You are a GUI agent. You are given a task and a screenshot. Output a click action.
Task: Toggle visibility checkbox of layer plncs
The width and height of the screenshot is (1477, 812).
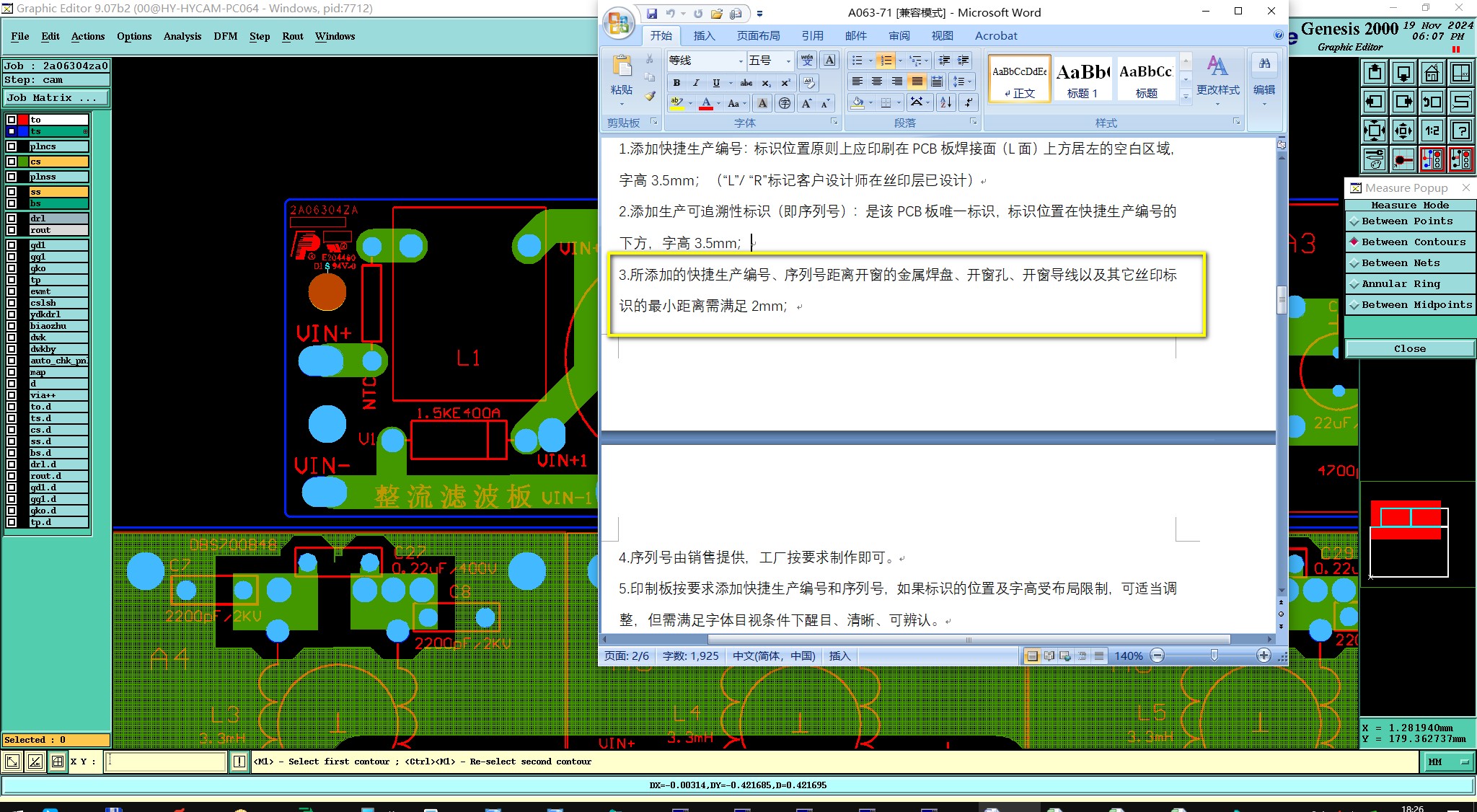tap(12, 146)
